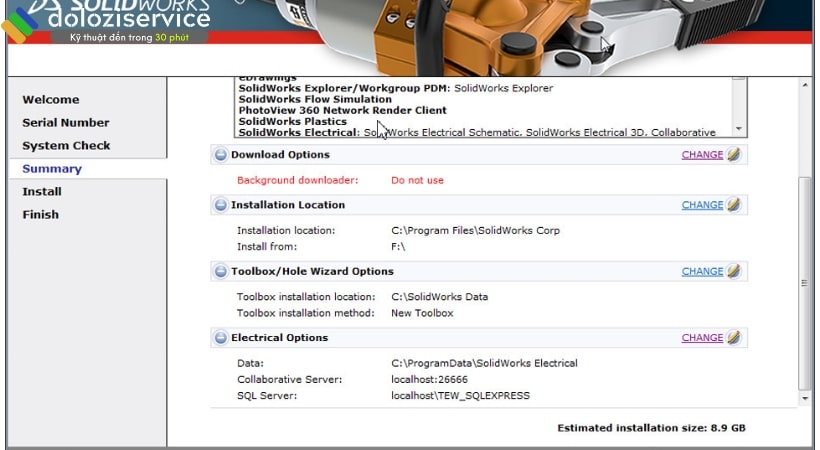Click 'C:\Program Files\SolidWorks Corp' path
Viewport: 820px width, 450px height.
tap(475, 231)
